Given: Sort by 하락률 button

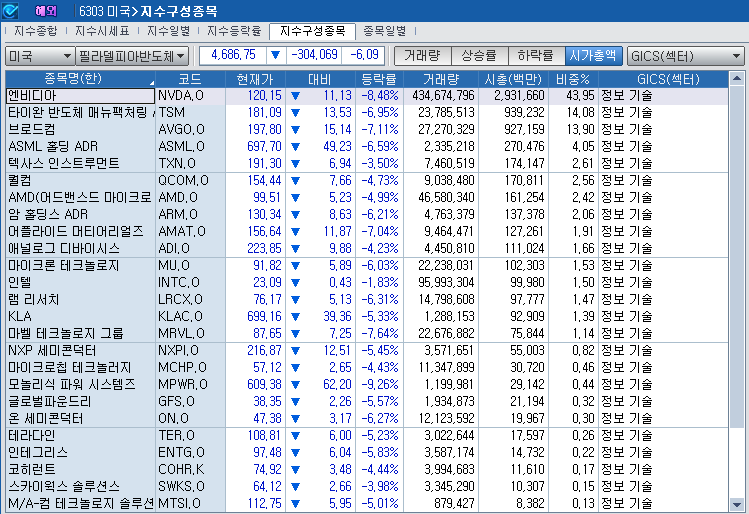Looking at the screenshot, I should coord(536,56).
